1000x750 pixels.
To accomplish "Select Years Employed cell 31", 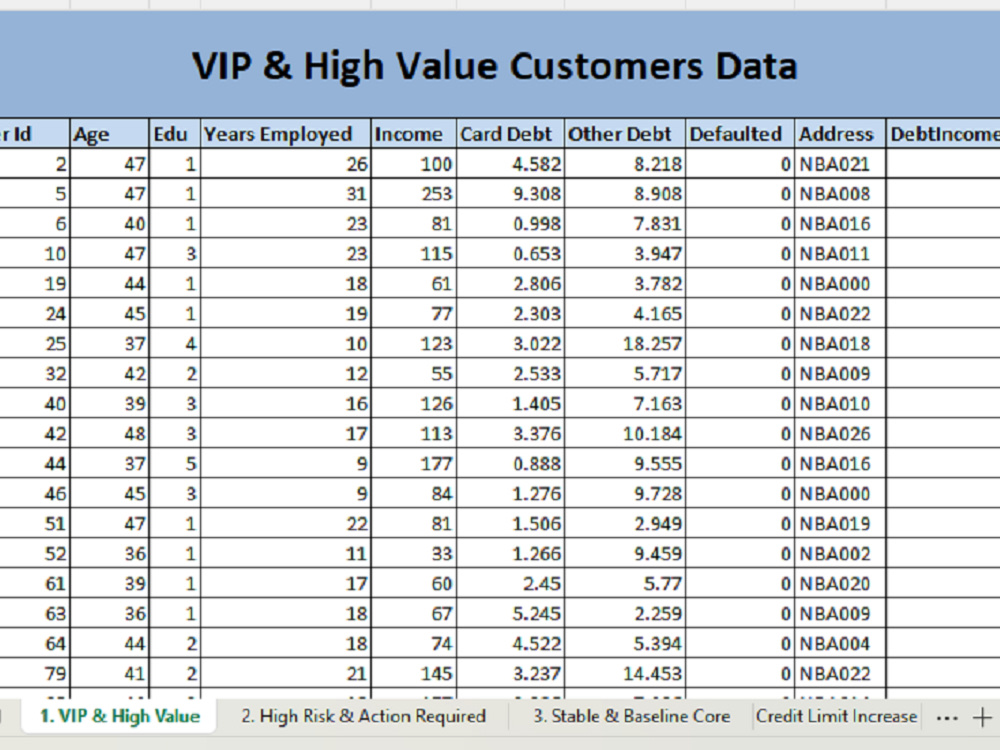I will coord(286,194).
